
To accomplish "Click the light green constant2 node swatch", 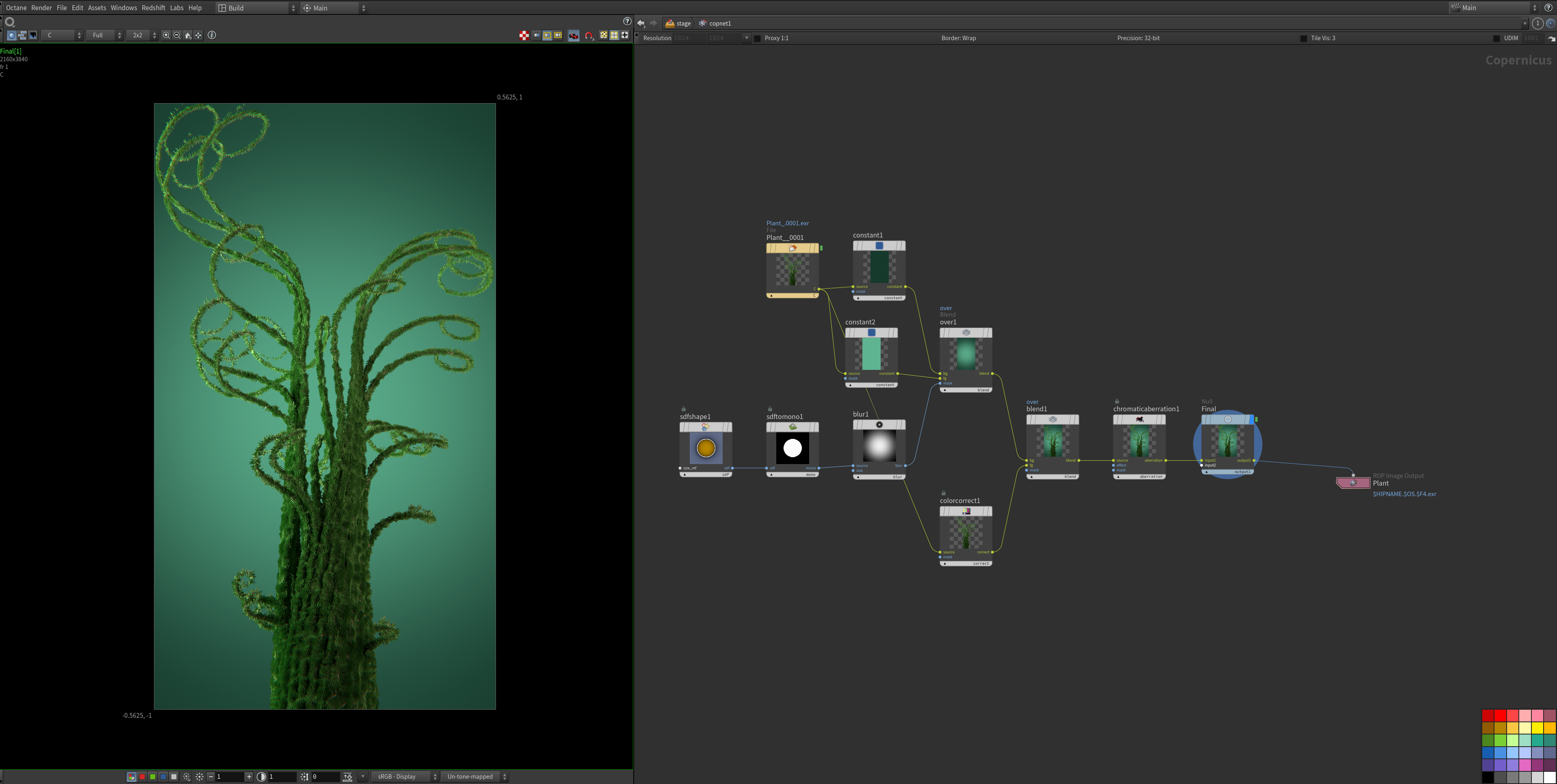I will click(x=871, y=354).
